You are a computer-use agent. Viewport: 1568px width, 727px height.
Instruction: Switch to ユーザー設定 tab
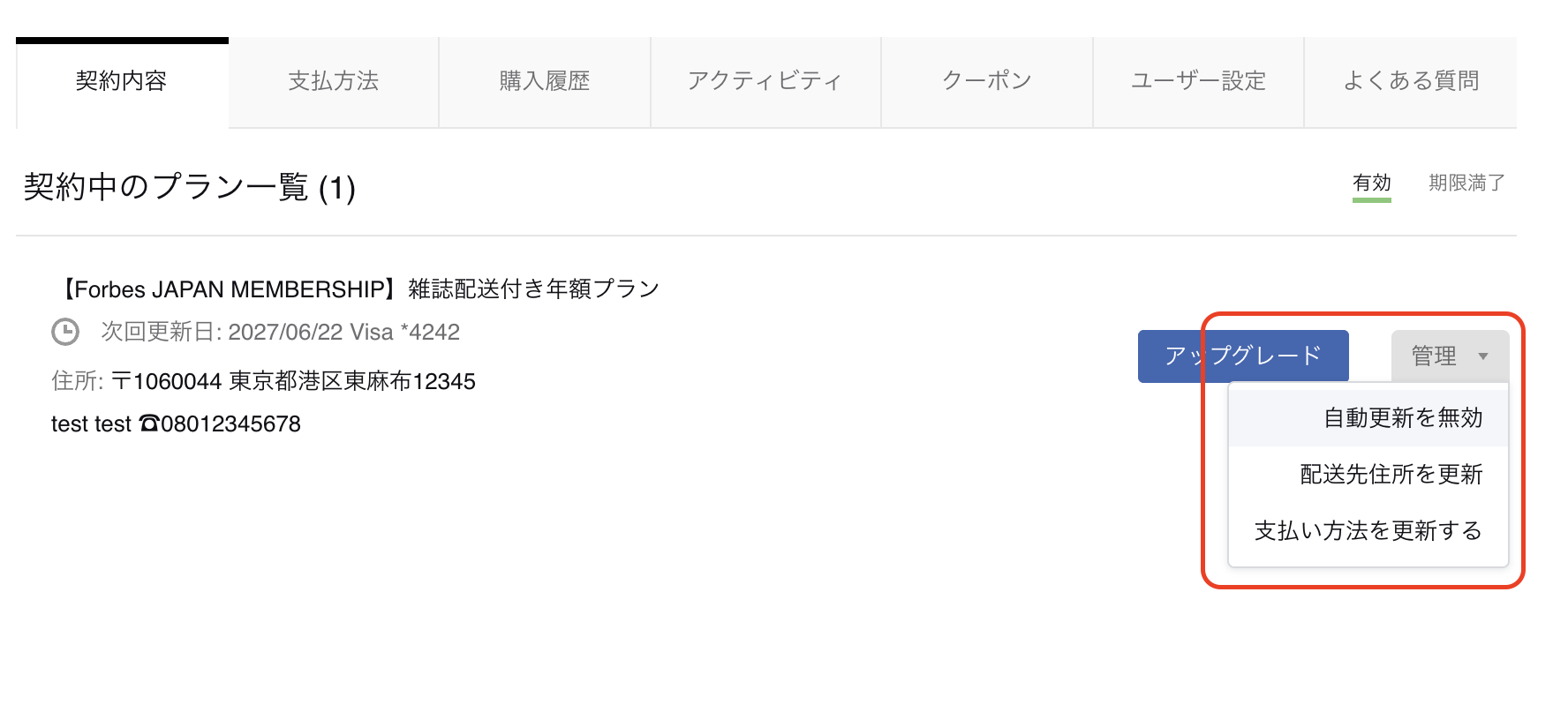pyautogui.click(x=1198, y=82)
